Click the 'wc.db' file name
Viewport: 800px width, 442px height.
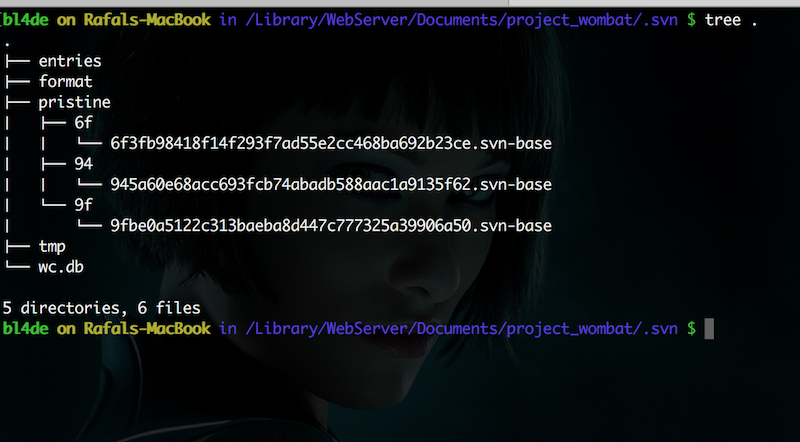coord(61,267)
